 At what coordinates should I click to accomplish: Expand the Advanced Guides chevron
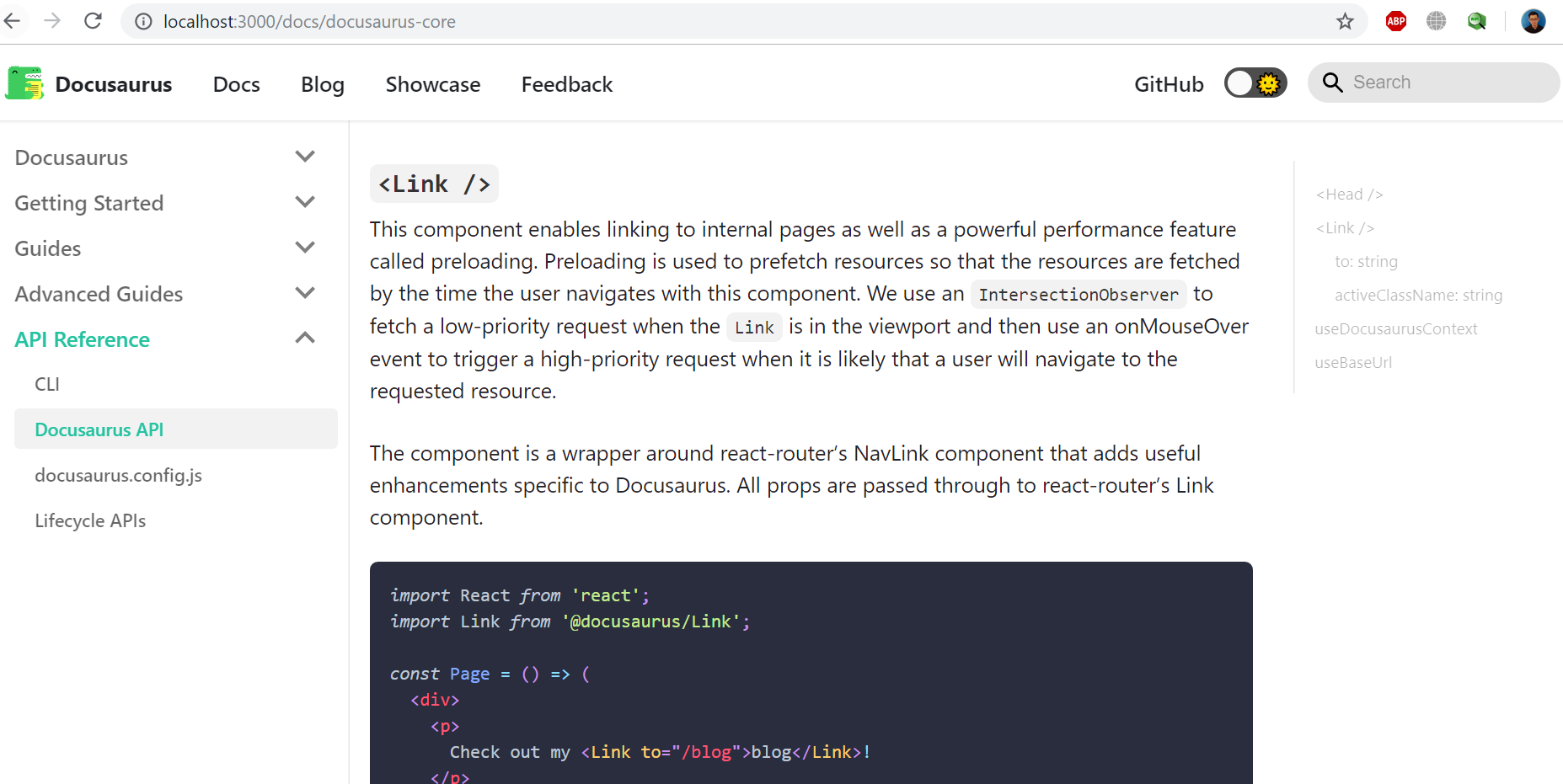click(x=305, y=293)
